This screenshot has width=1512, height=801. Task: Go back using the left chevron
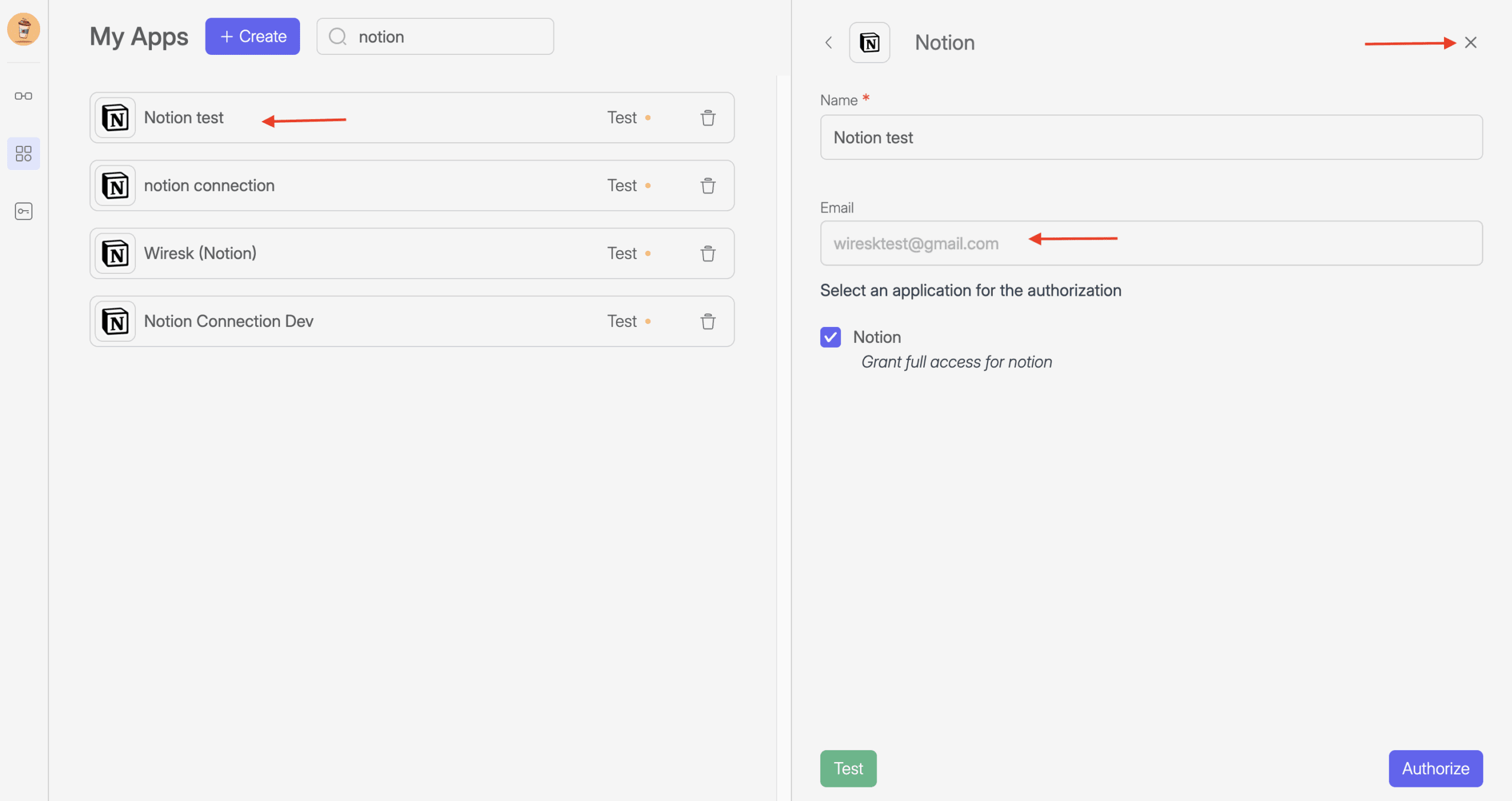[x=829, y=42]
